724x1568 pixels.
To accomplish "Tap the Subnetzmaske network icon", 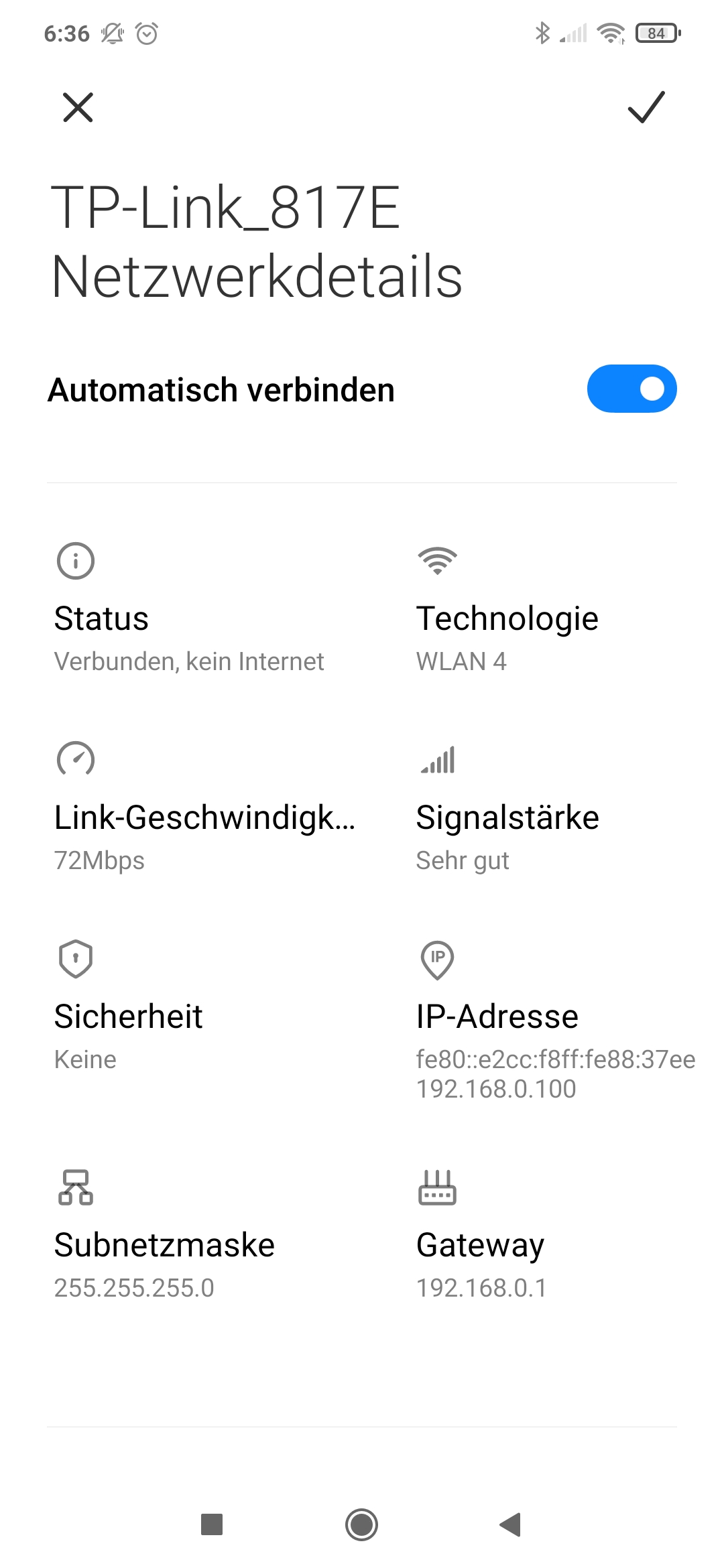I will (76, 1187).
